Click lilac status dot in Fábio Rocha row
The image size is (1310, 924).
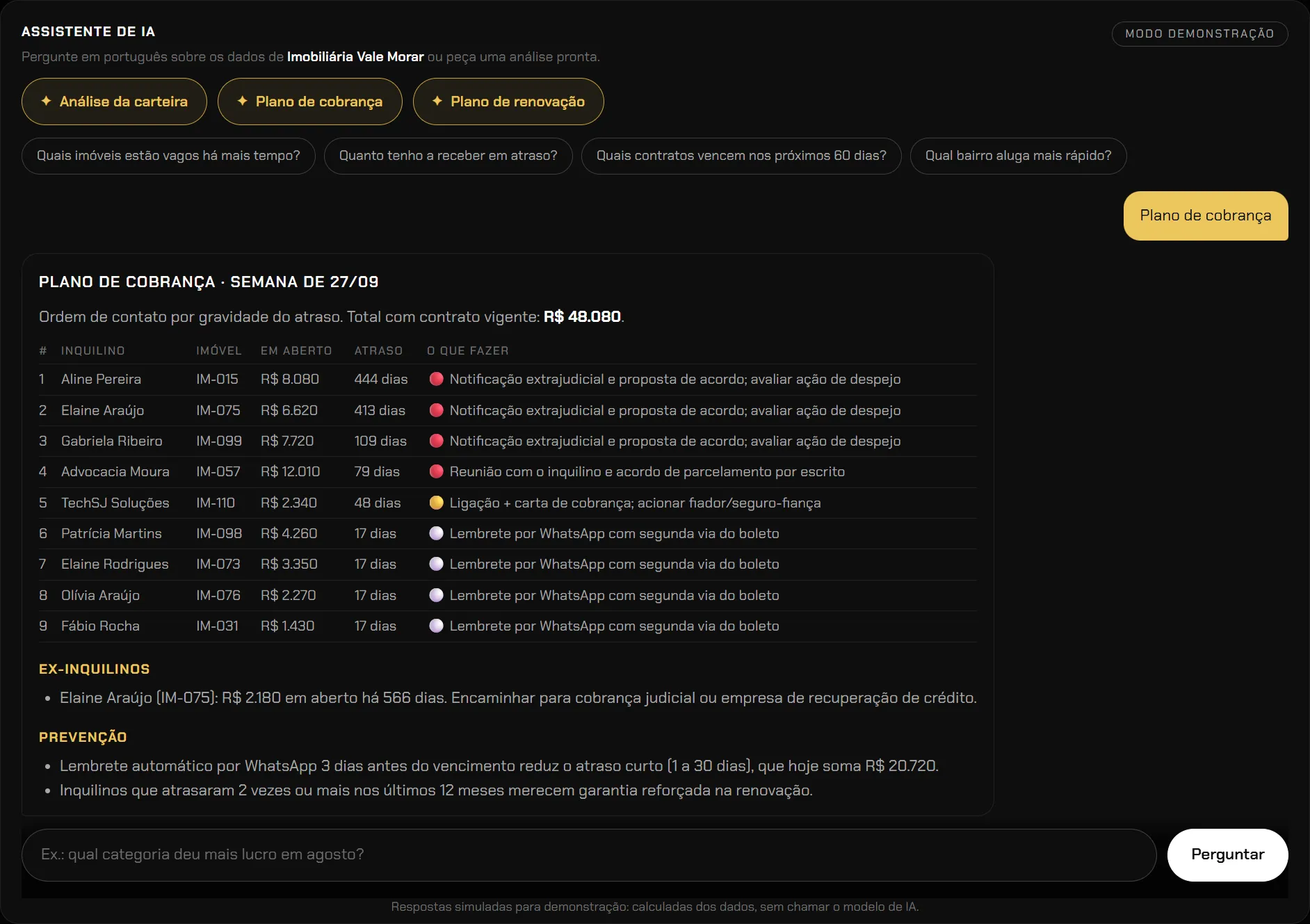point(437,626)
